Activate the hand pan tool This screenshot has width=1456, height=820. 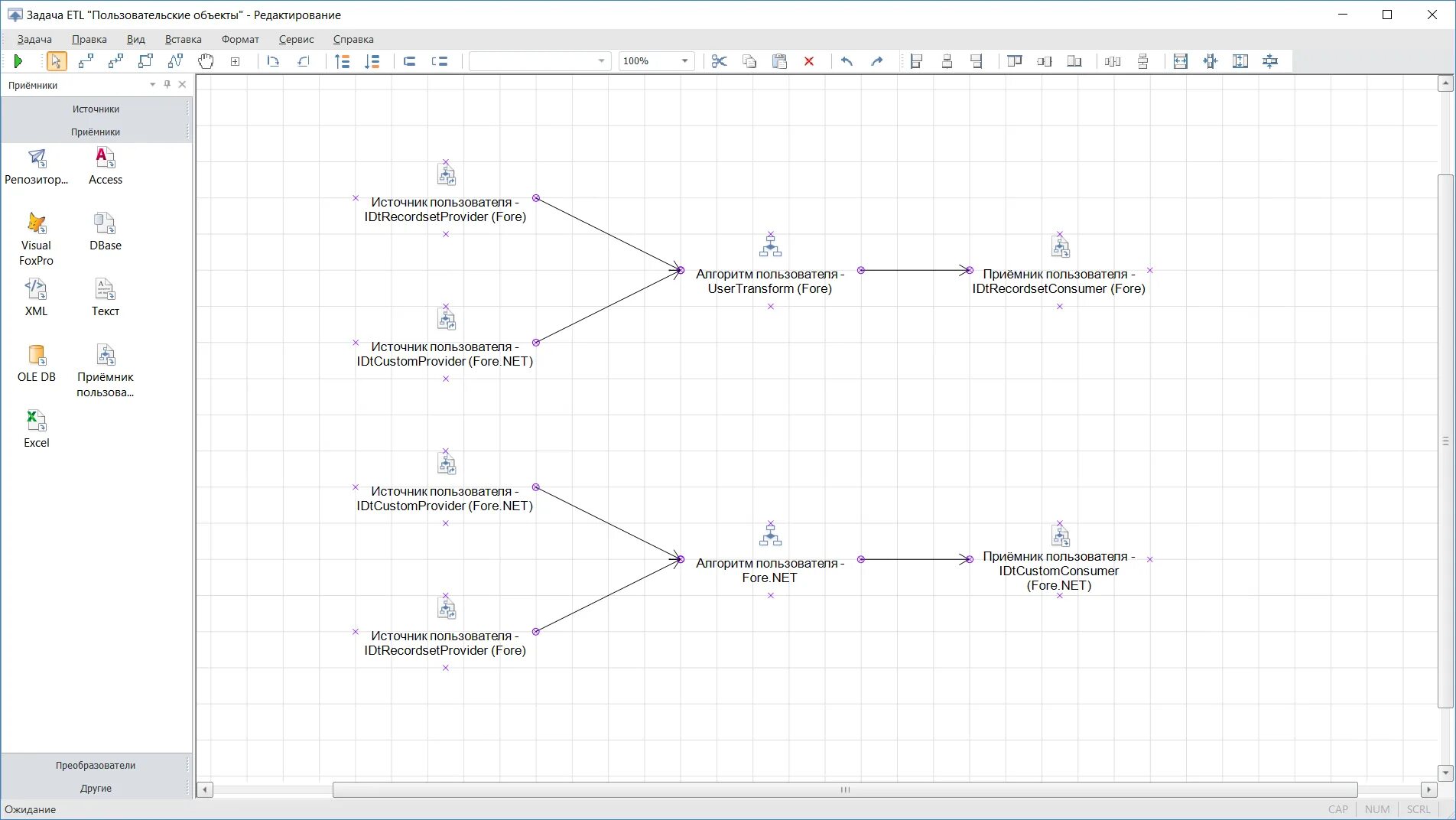205,61
